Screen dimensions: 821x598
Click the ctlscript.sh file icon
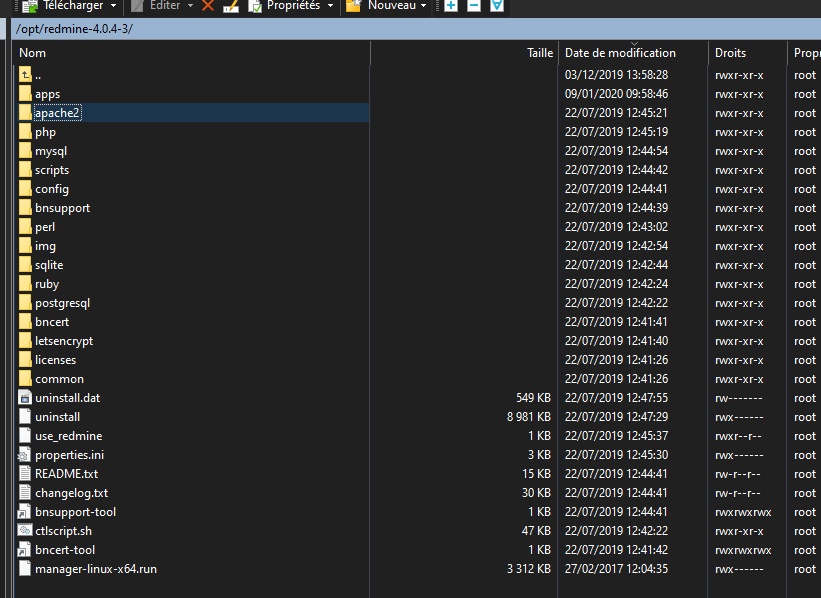point(25,530)
